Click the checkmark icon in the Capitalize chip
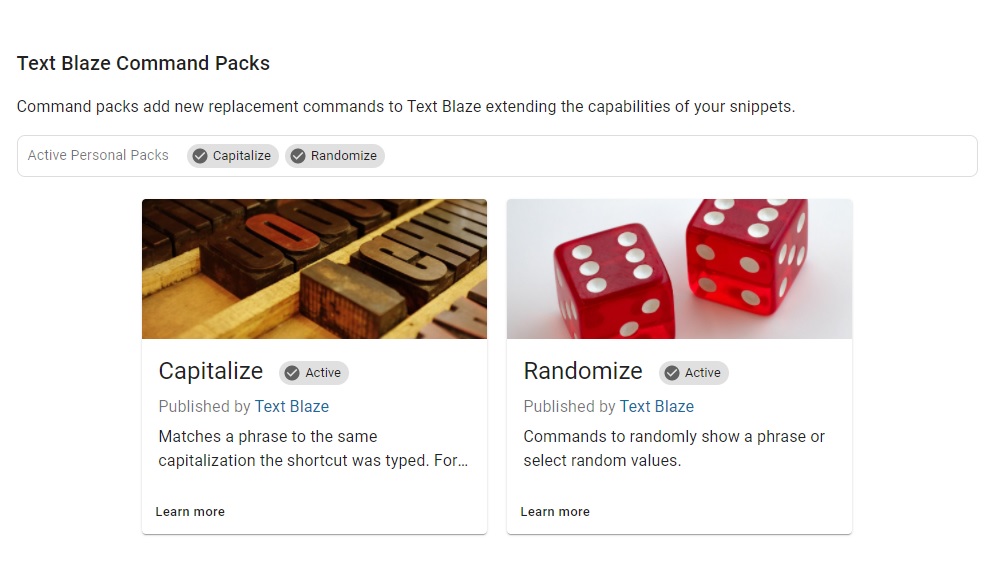This screenshot has height=576, width=991. 200,156
